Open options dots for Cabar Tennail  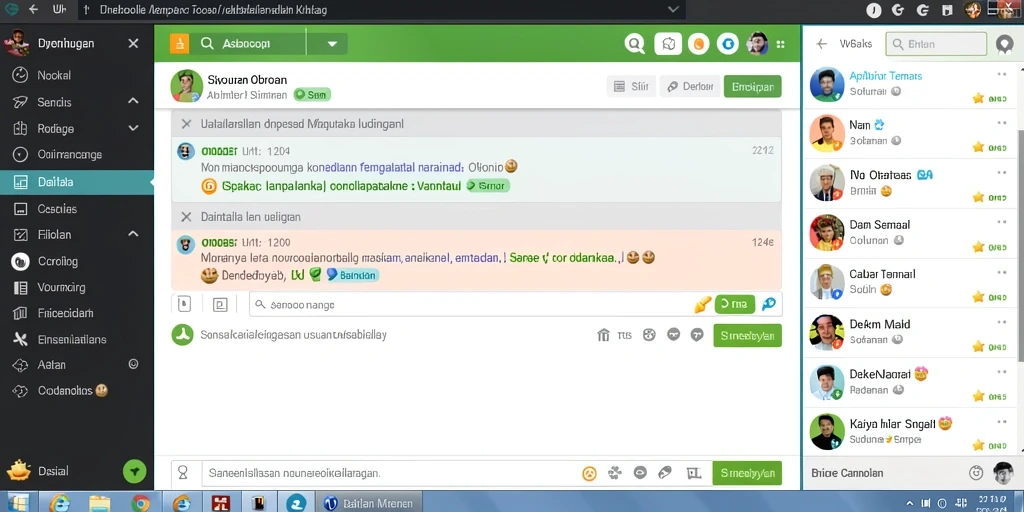(x=1002, y=273)
